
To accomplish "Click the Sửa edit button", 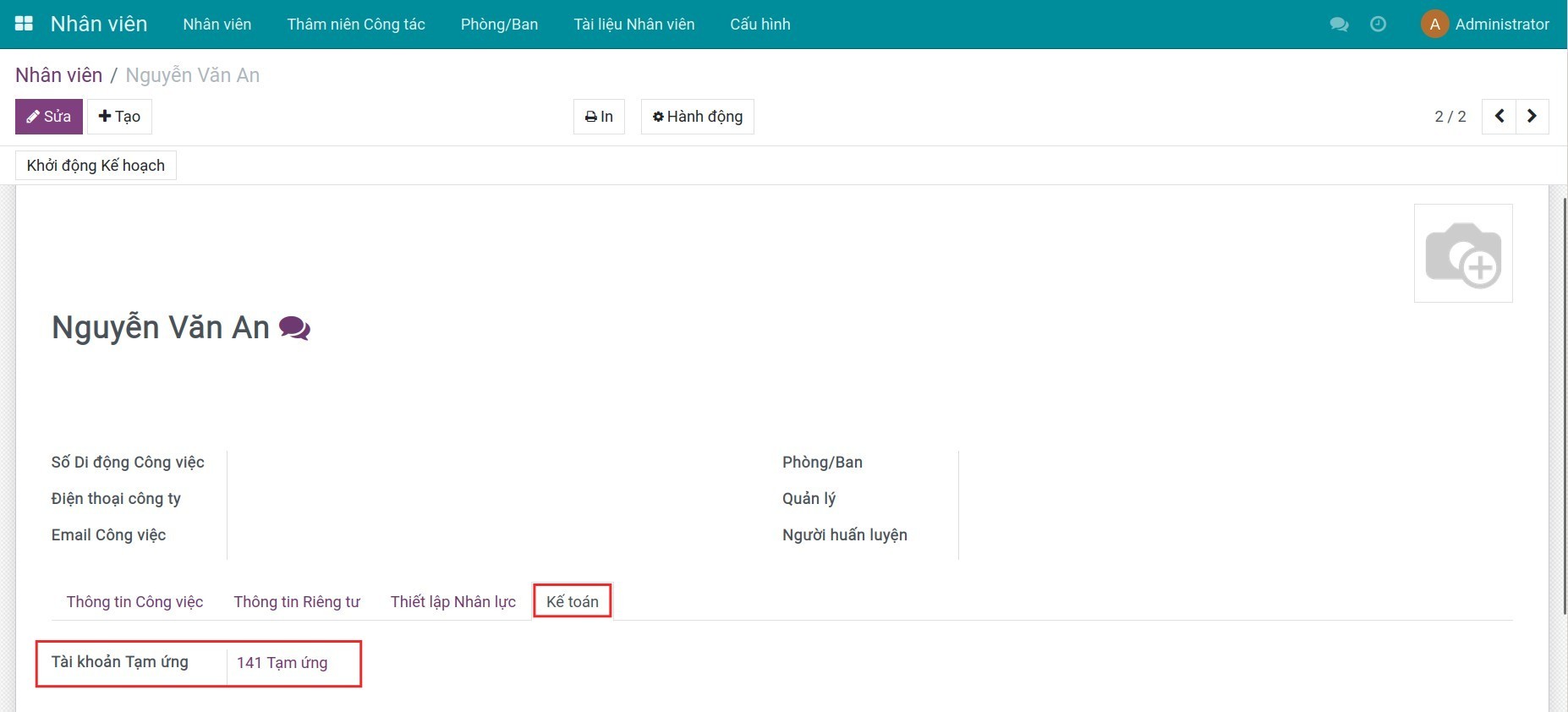I will tap(49, 117).
